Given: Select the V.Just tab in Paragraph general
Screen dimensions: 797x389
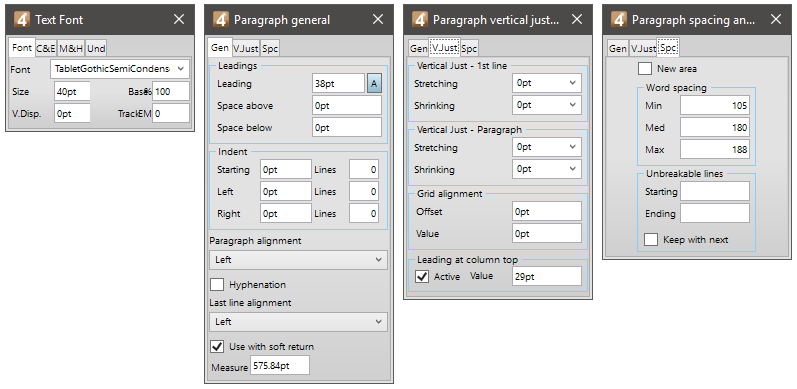Looking at the screenshot, I should (246, 49).
